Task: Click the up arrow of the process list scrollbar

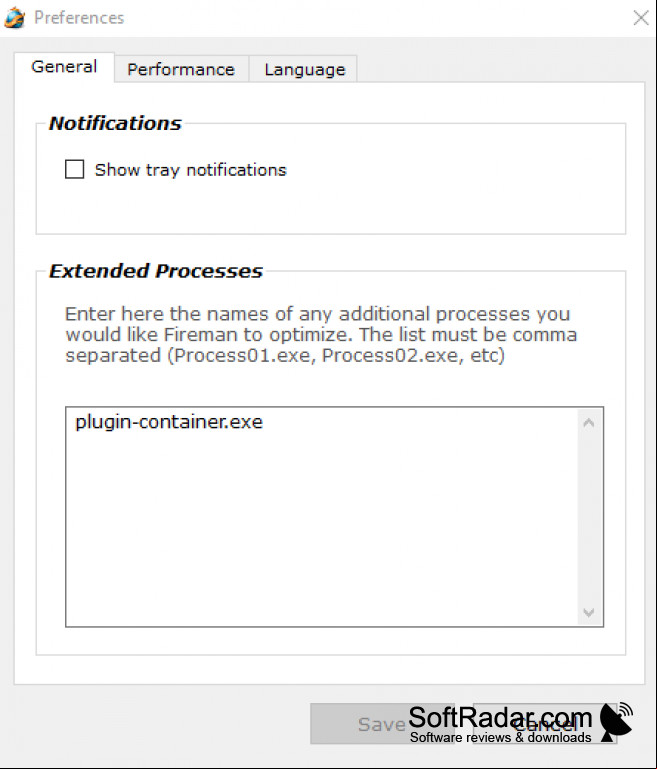Action: click(589, 423)
